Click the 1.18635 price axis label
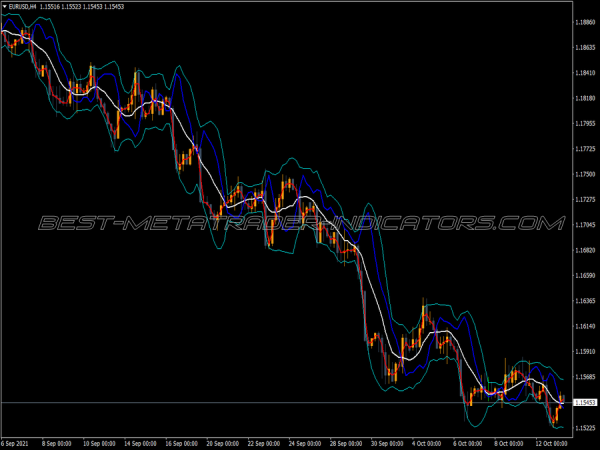Viewport: 600px width, 450px height. click(x=585, y=47)
